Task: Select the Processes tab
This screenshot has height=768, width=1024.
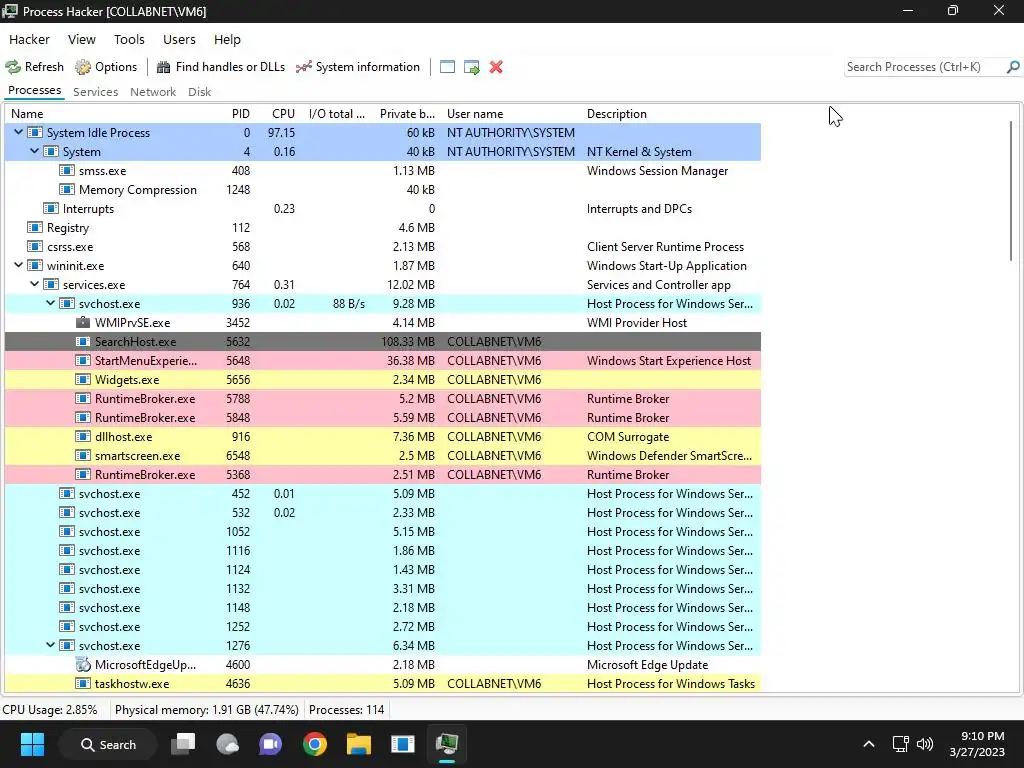Action: (x=35, y=91)
